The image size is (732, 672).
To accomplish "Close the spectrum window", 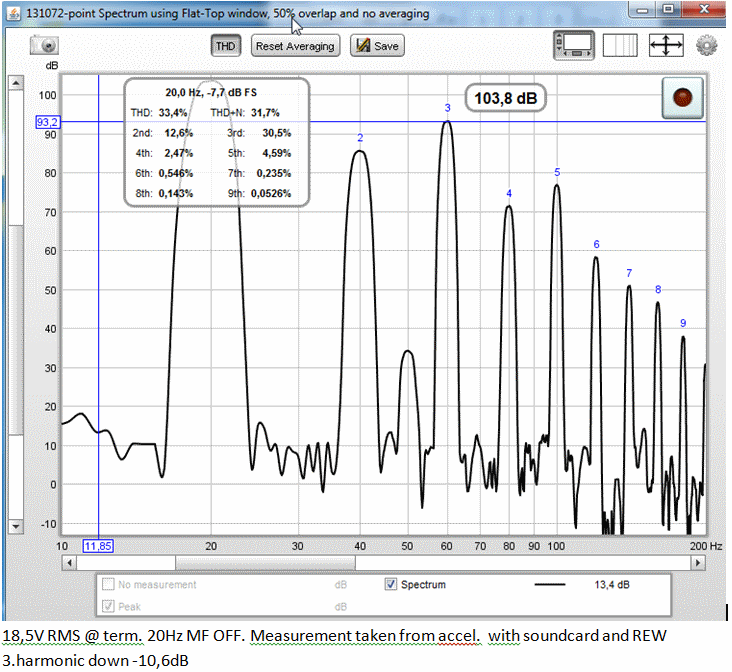I will click(x=704, y=9).
